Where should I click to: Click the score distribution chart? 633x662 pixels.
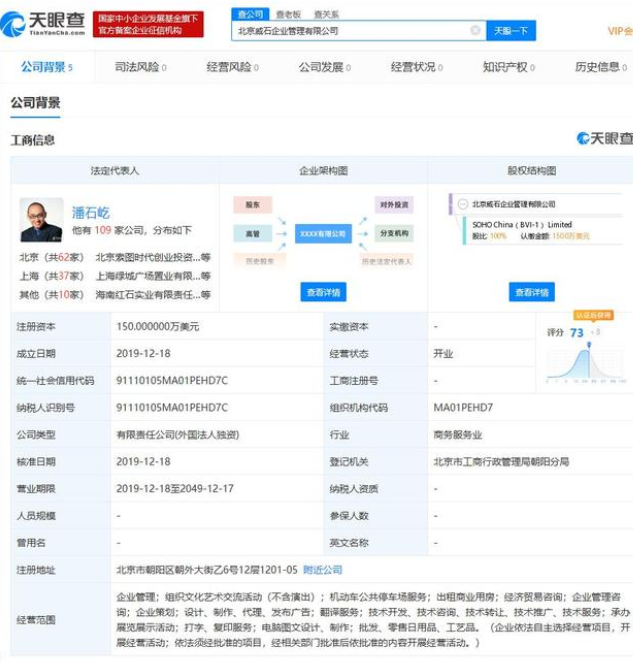click(586, 363)
